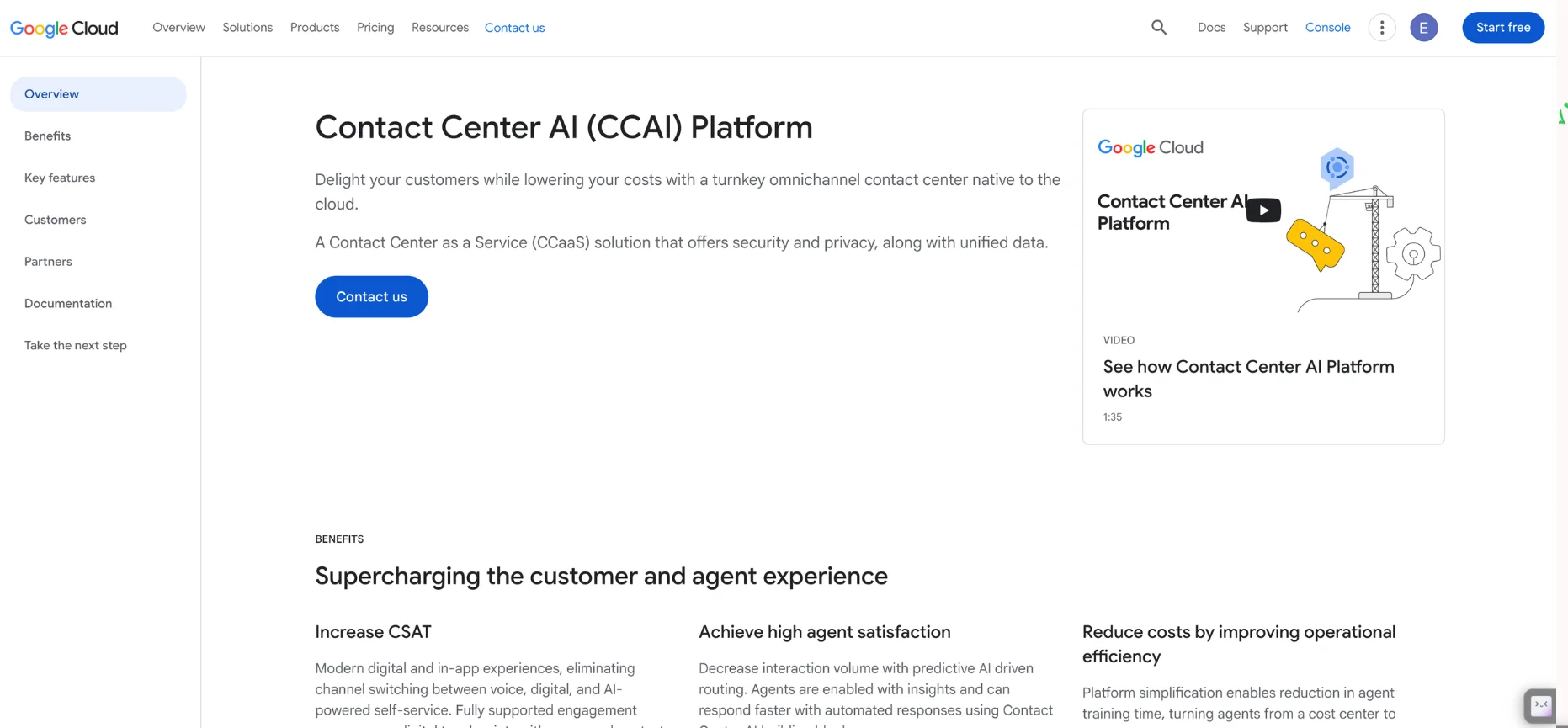The image size is (1568, 728).
Task: Click the Start free button
Action: coord(1503,28)
